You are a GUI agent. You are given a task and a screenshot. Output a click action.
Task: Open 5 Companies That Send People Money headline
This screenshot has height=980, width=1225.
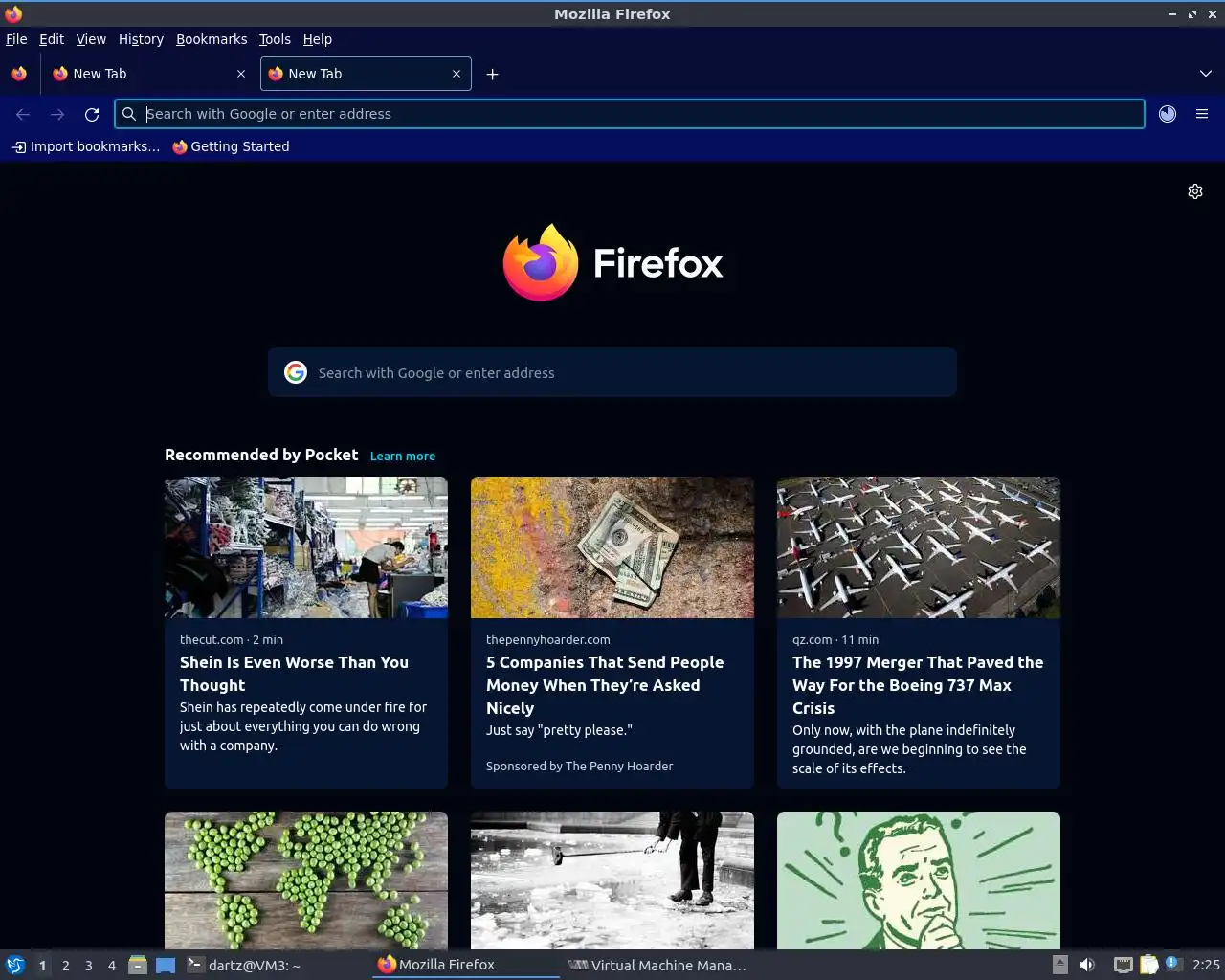(x=605, y=685)
